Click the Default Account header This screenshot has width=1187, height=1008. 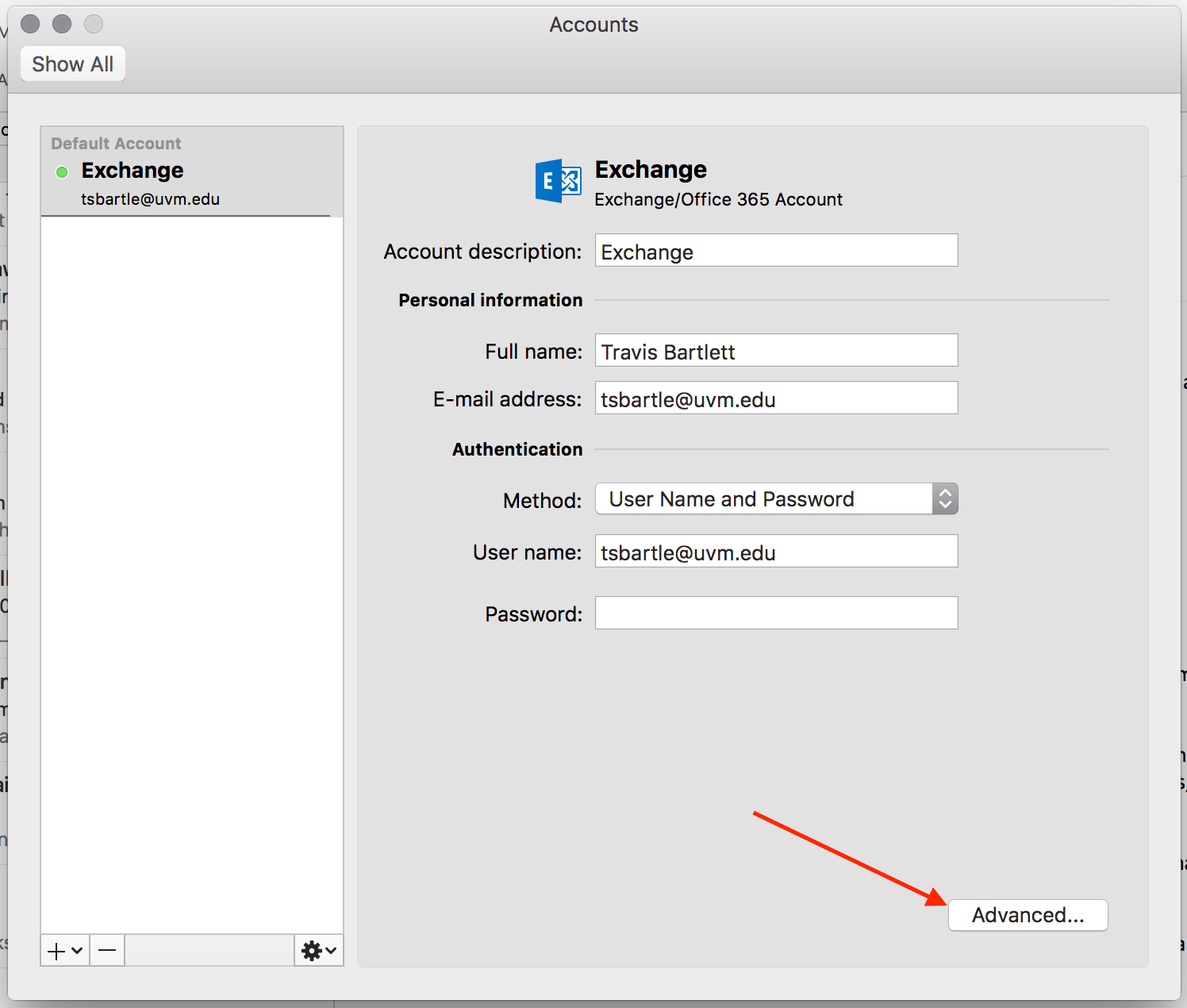[115, 143]
